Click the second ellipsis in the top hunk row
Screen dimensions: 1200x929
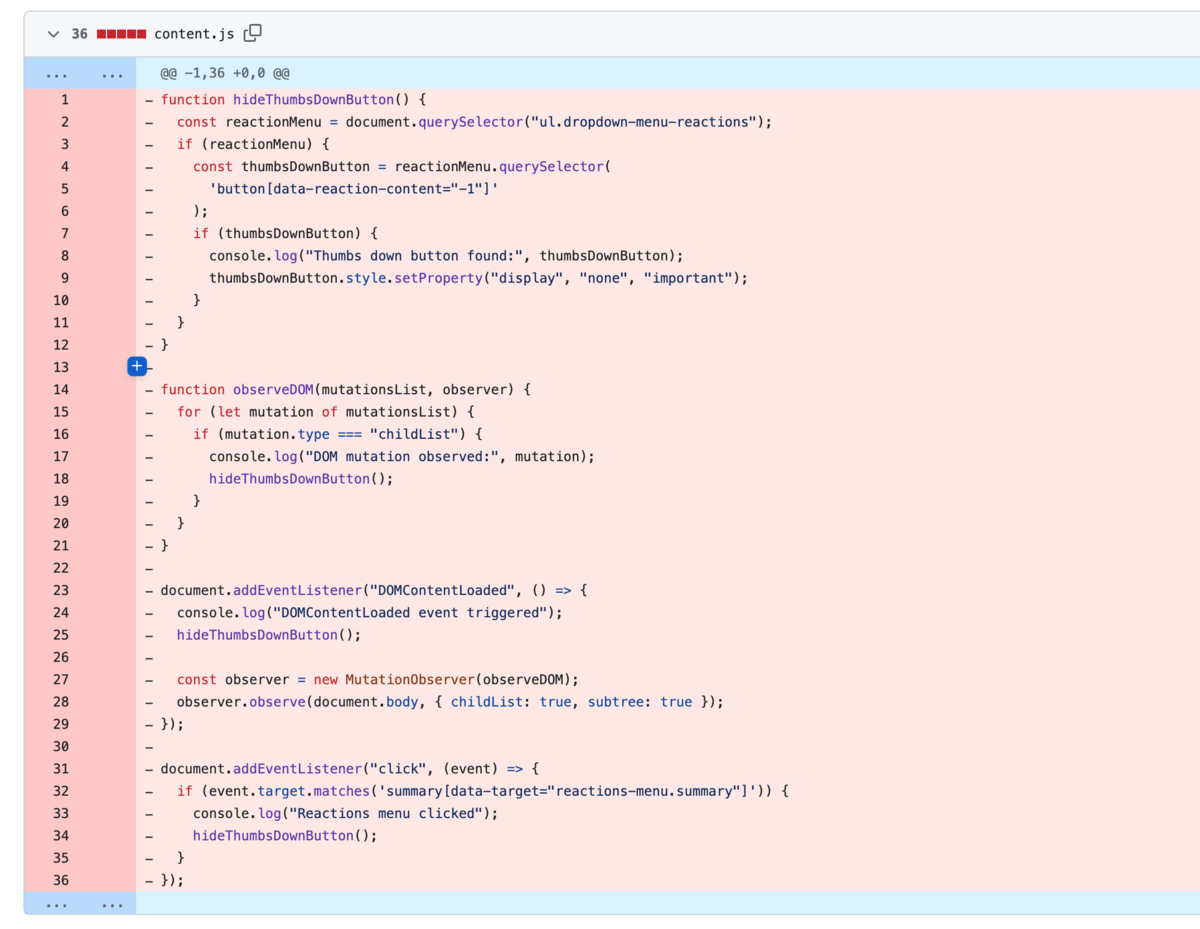112,72
